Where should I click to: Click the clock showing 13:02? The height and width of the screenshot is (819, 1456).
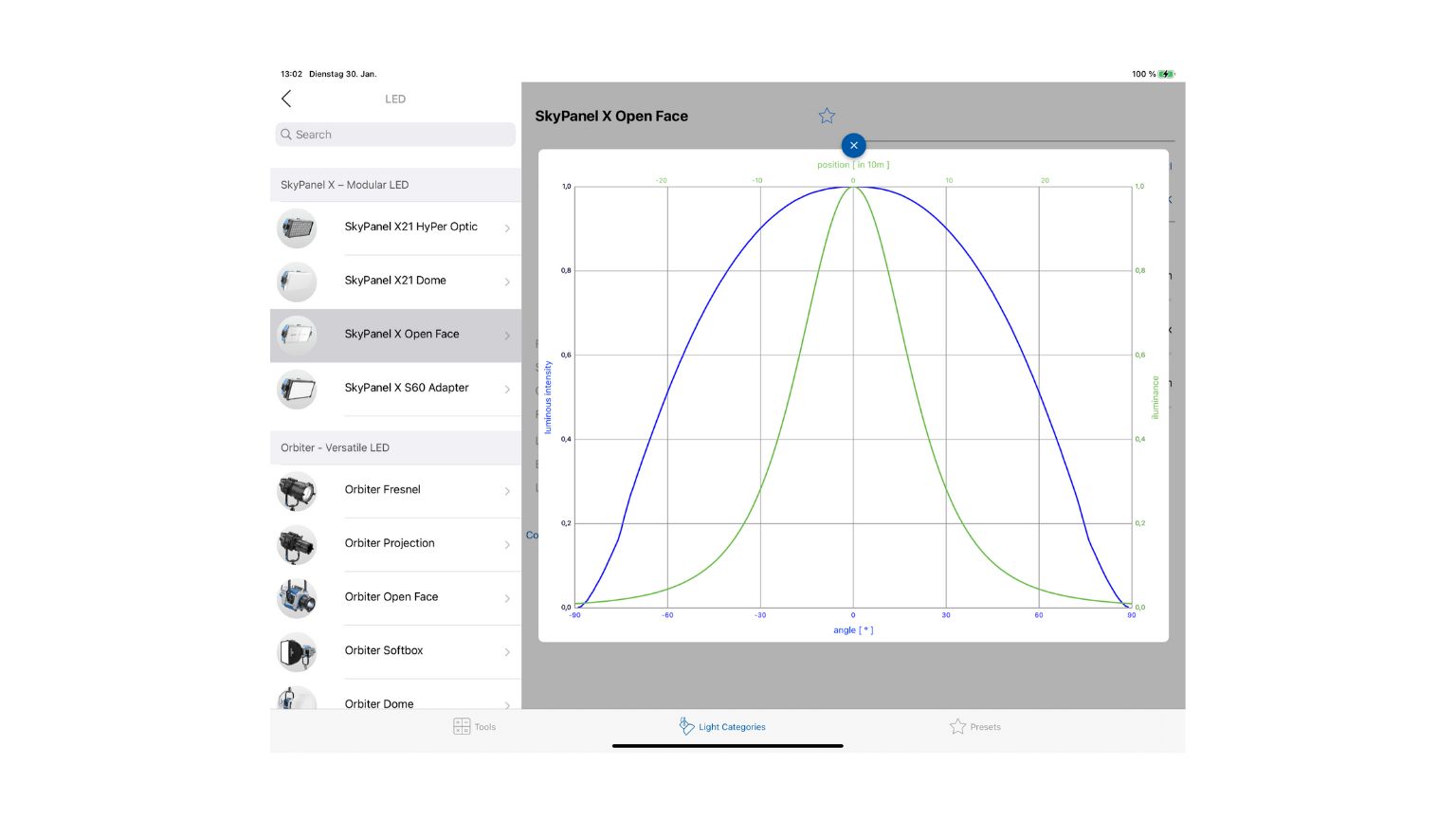tap(291, 74)
